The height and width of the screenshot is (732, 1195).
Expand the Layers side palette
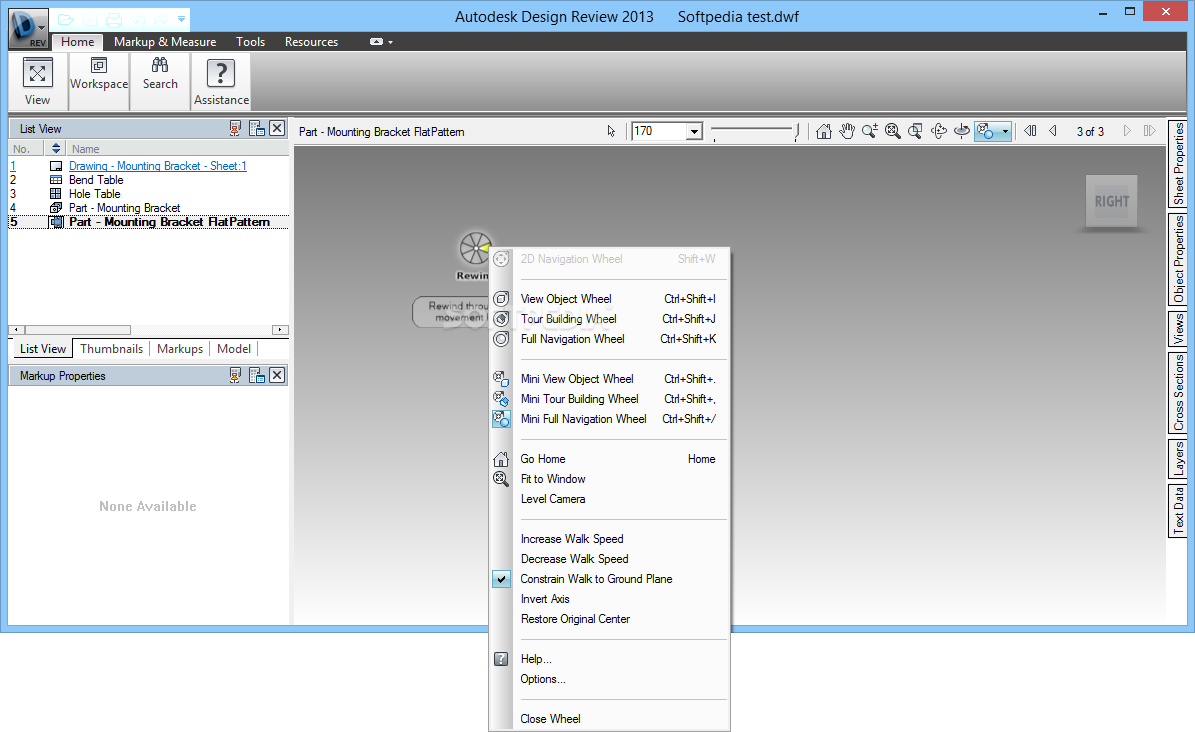tap(1178, 458)
